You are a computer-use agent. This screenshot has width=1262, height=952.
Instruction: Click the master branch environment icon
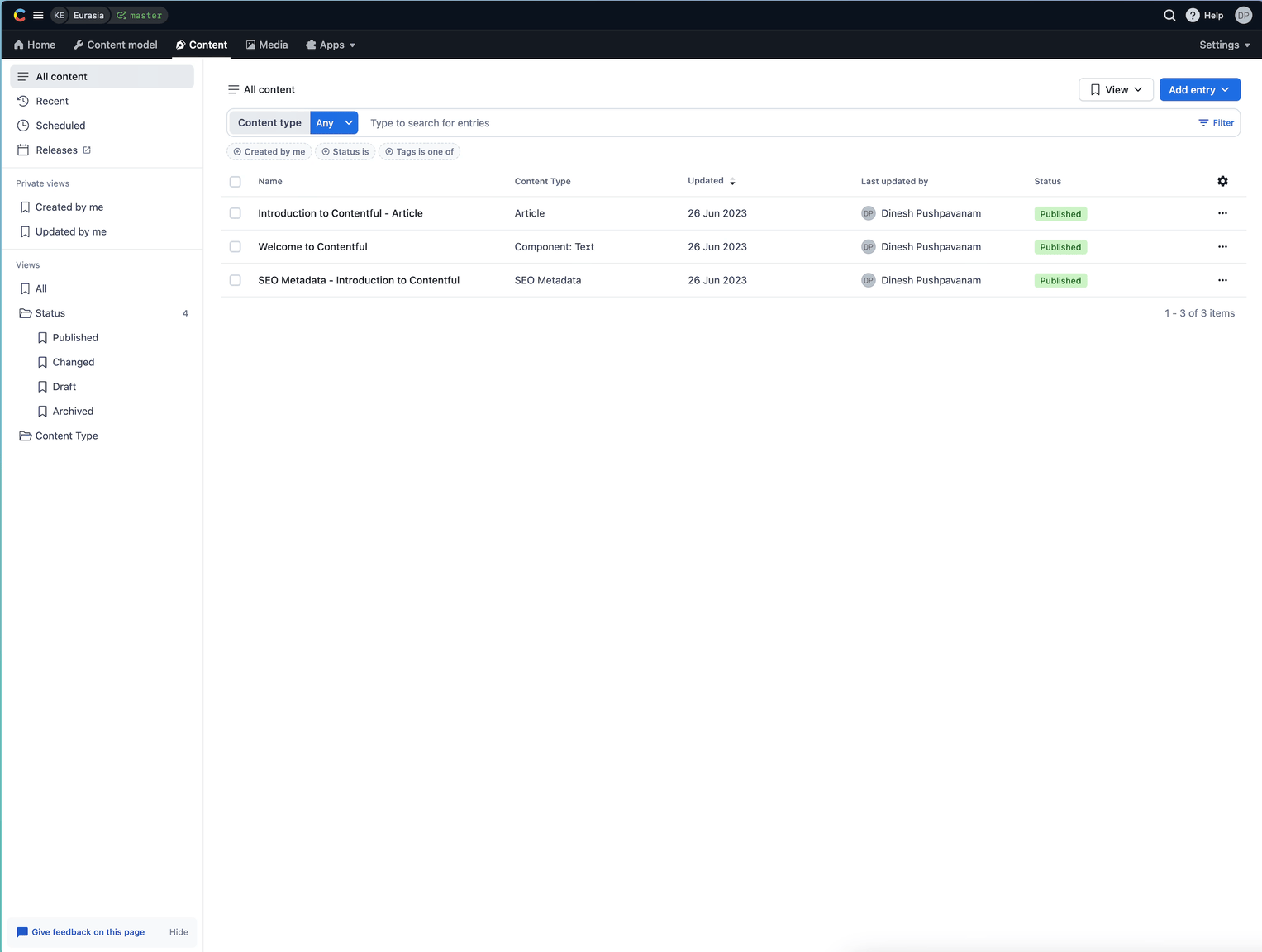(x=121, y=16)
